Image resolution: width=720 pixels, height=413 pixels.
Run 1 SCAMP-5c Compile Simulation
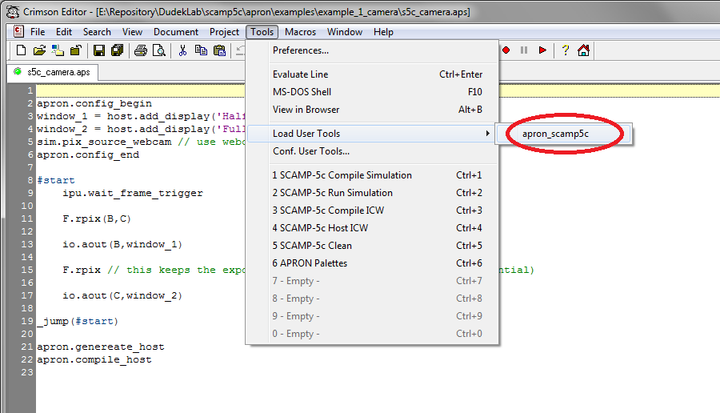coord(373,175)
